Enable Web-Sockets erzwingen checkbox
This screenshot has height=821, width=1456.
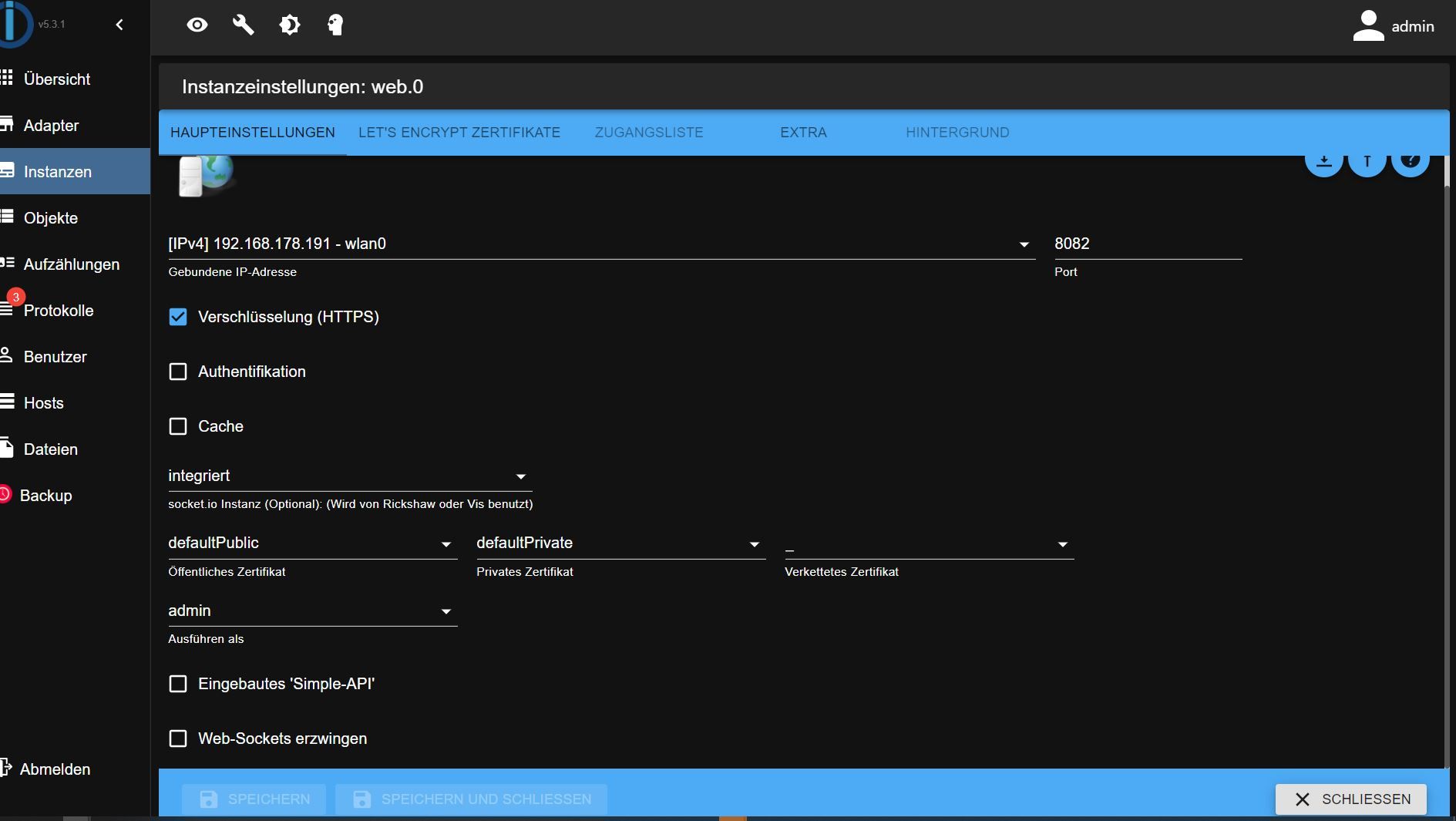(x=178, y=739)
